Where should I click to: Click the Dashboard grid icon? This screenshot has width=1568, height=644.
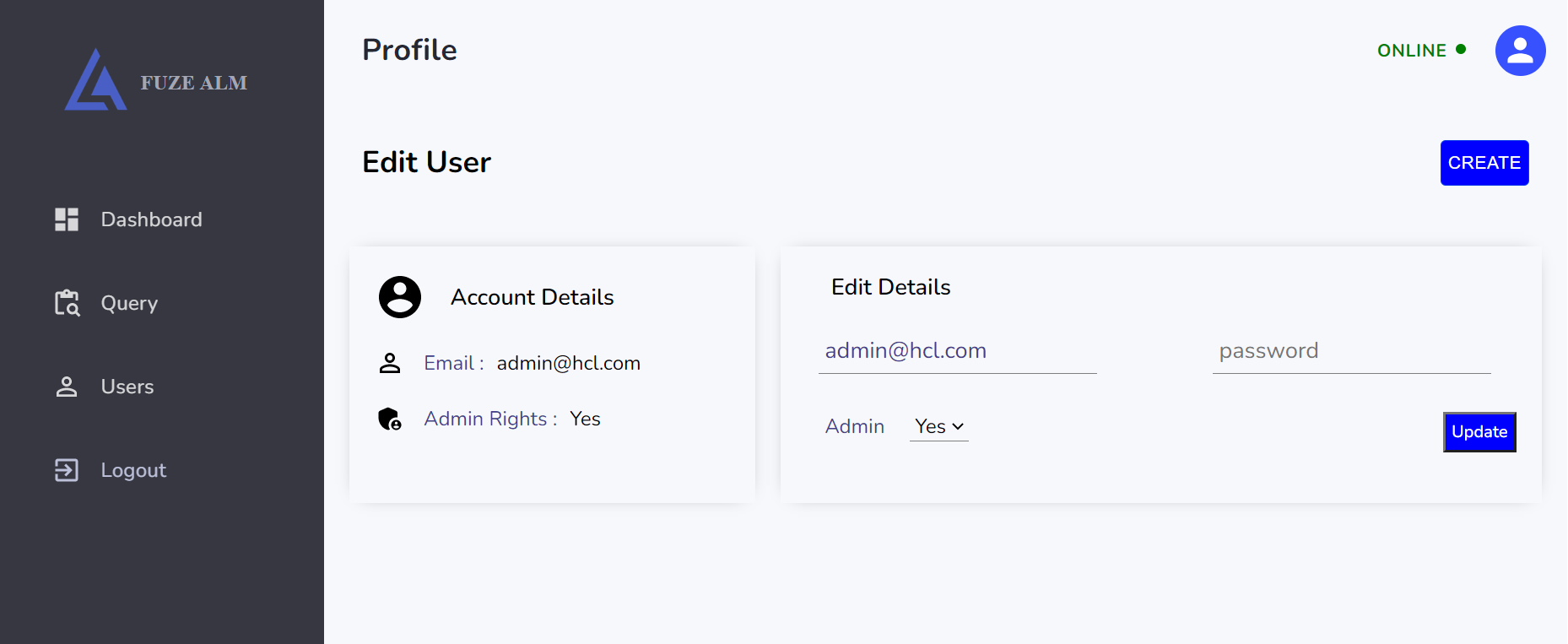pos(67,219)
